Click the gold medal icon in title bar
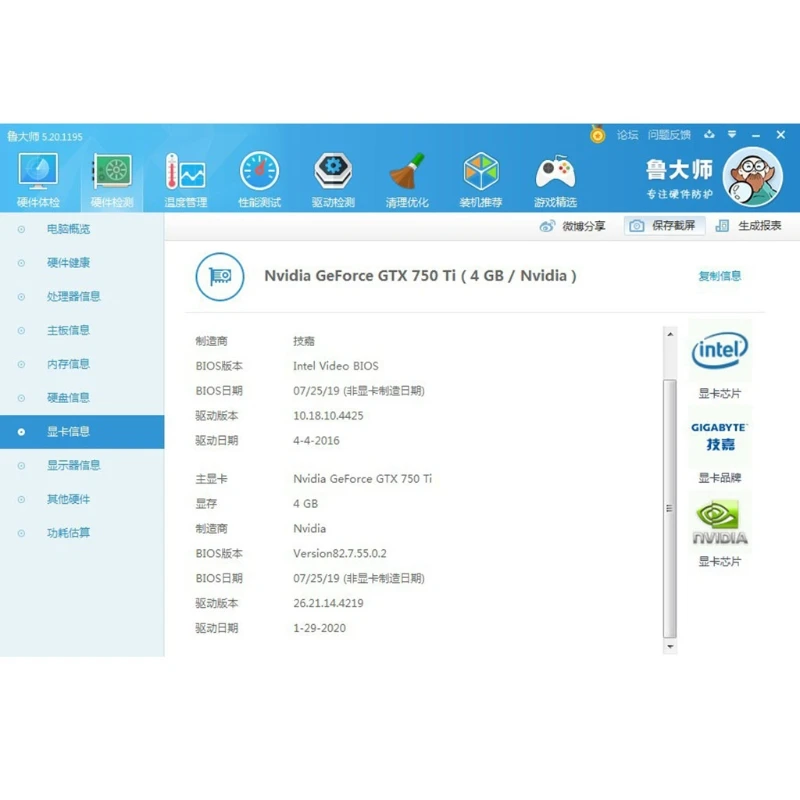The width and height of the screenshot is (800, 800). coord(597,134)
